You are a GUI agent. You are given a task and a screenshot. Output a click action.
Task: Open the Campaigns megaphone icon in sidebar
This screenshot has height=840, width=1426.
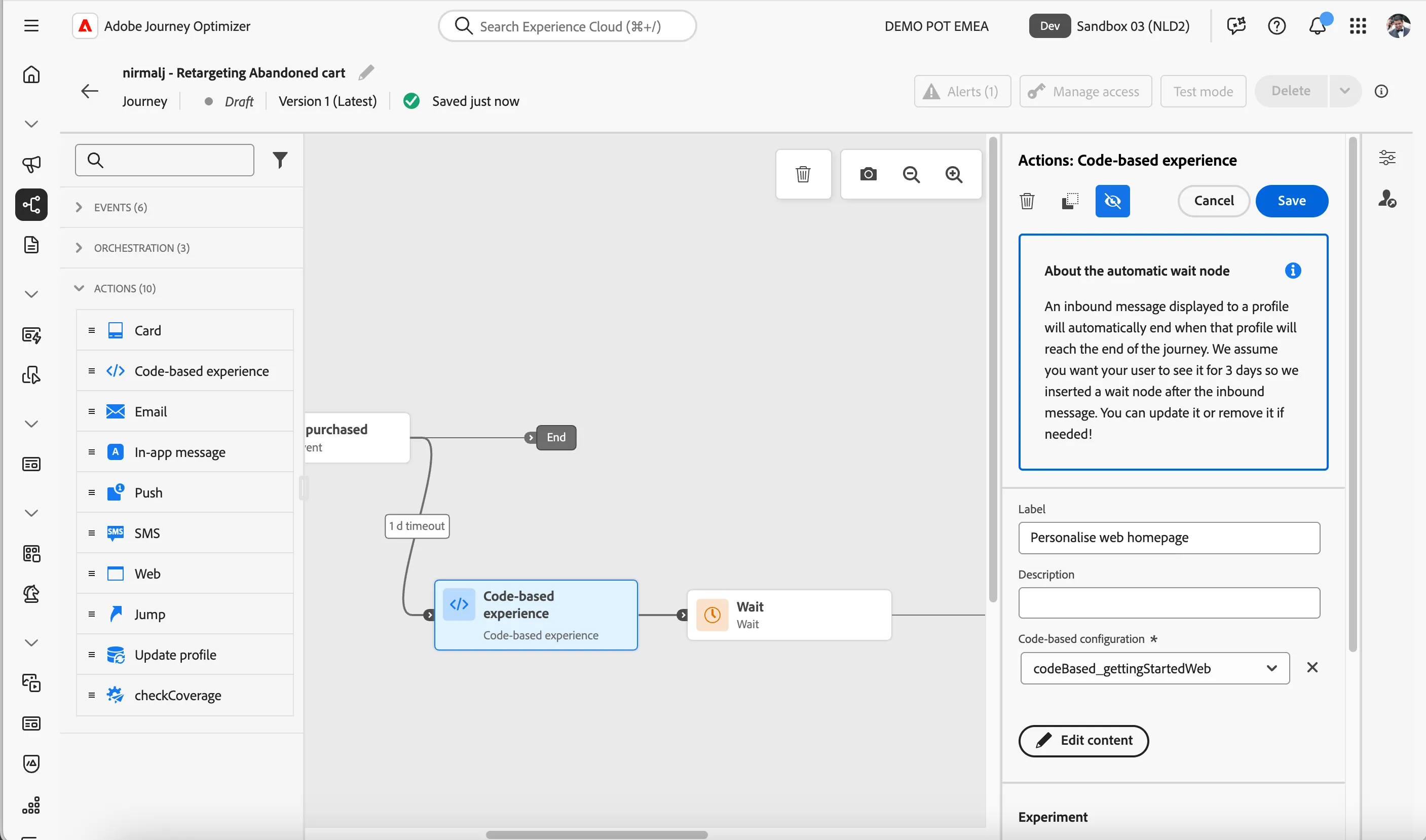pos(31,164)
